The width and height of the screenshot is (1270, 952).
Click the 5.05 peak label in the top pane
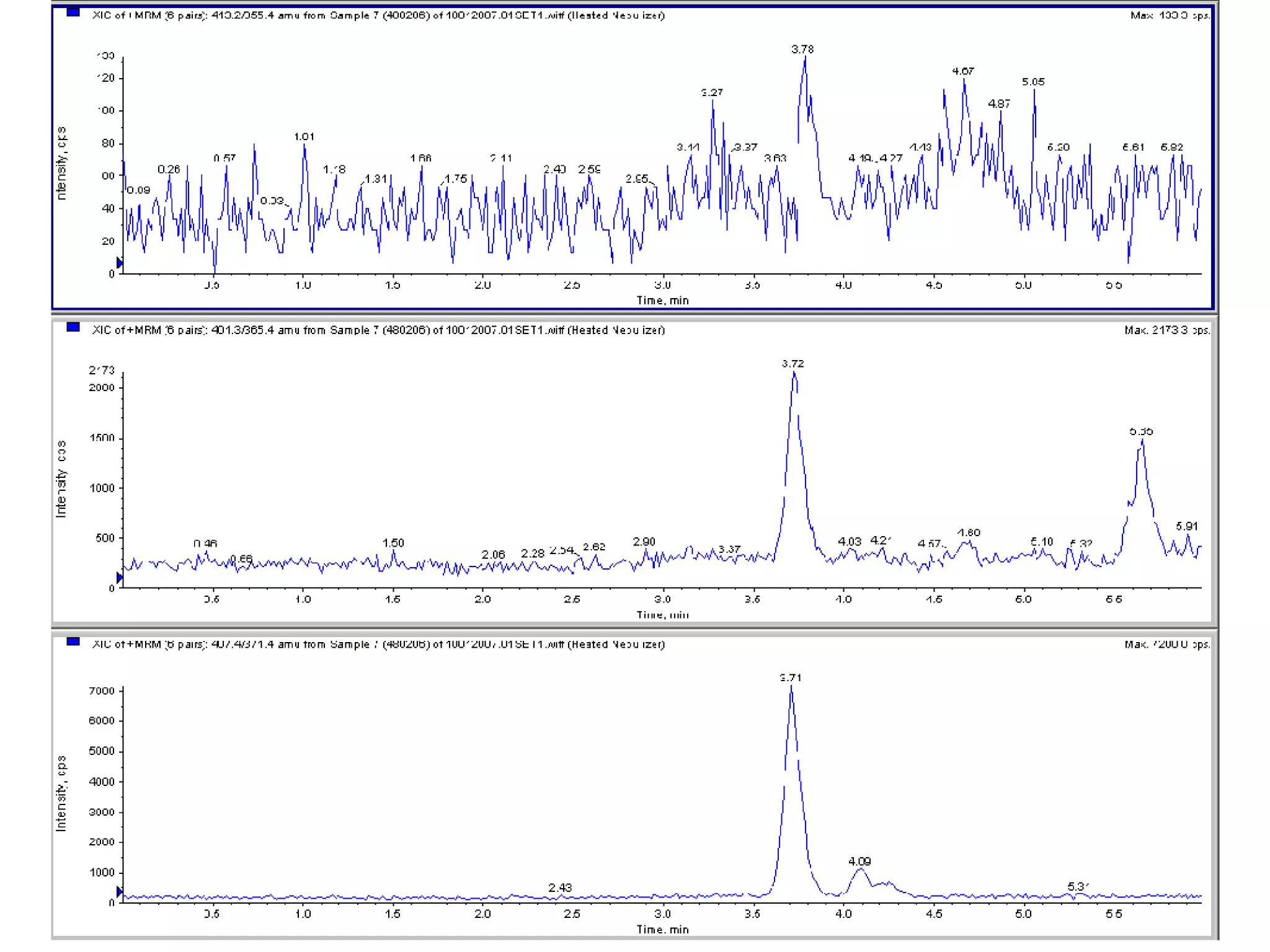(x=1033, y=82)
